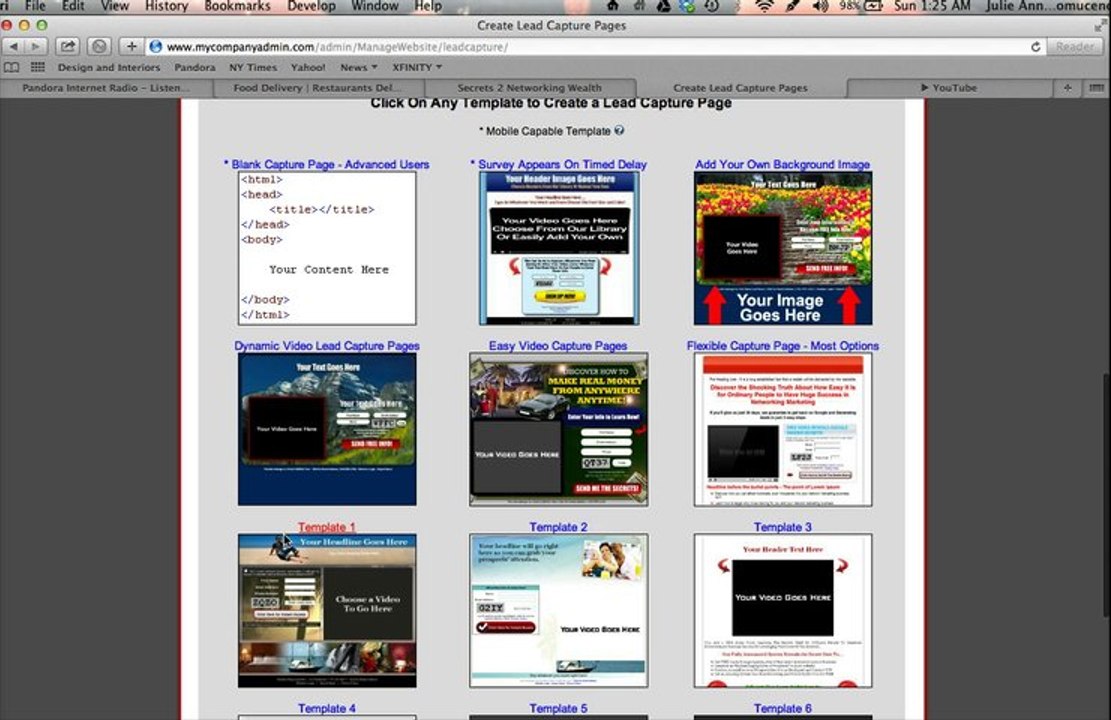This screenshot has height=720, width=1111.
Task: Click the menu bar clock Sun 1:25 AM
Action: point(932,6)
